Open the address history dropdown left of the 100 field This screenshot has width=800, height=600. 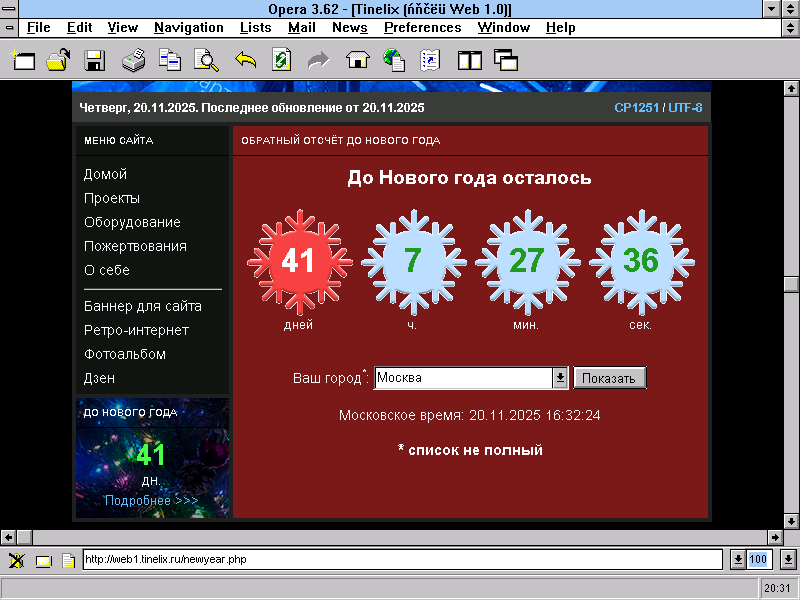(x=738, y=559)
